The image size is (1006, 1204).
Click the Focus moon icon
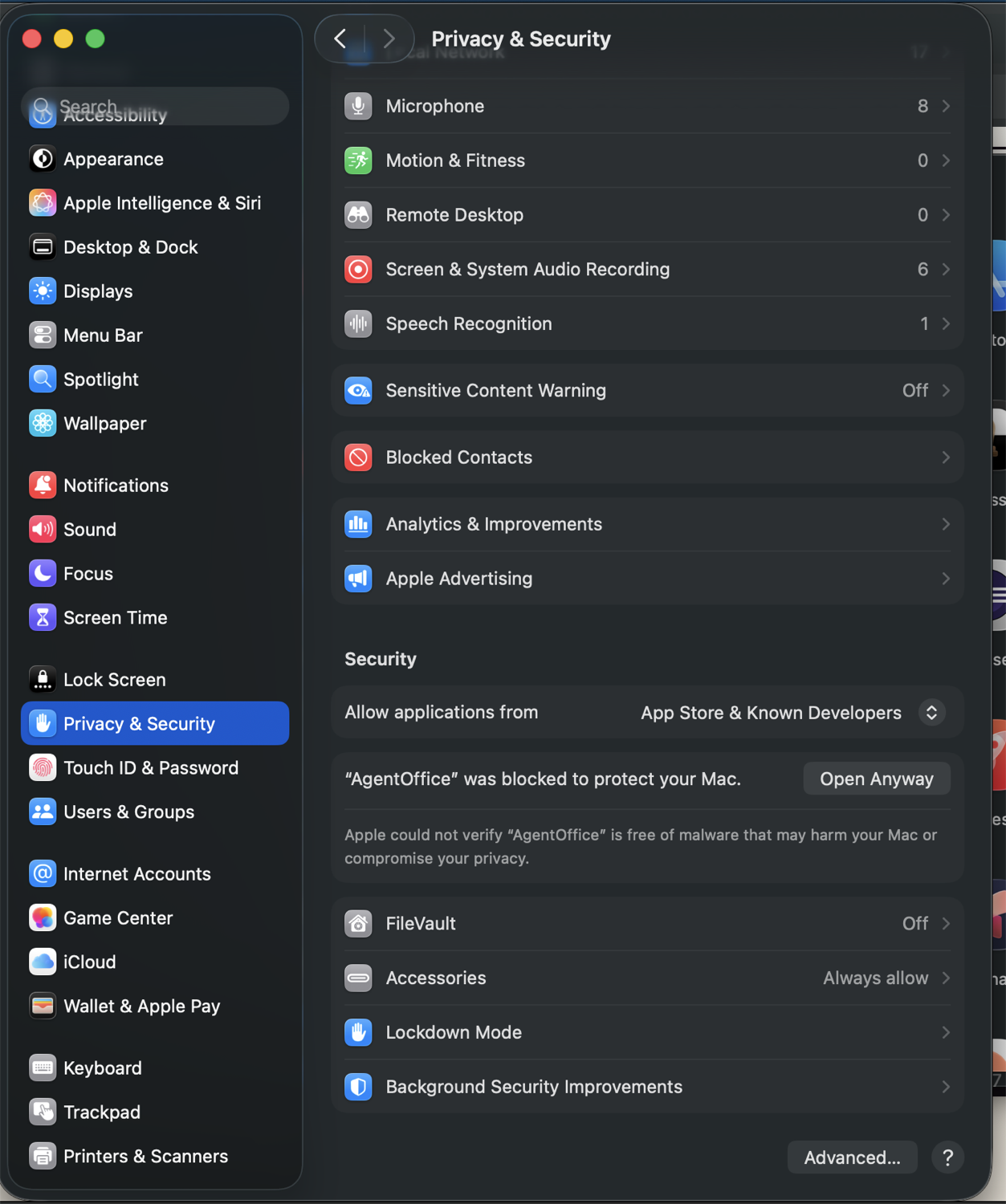[x=43, y=574]
